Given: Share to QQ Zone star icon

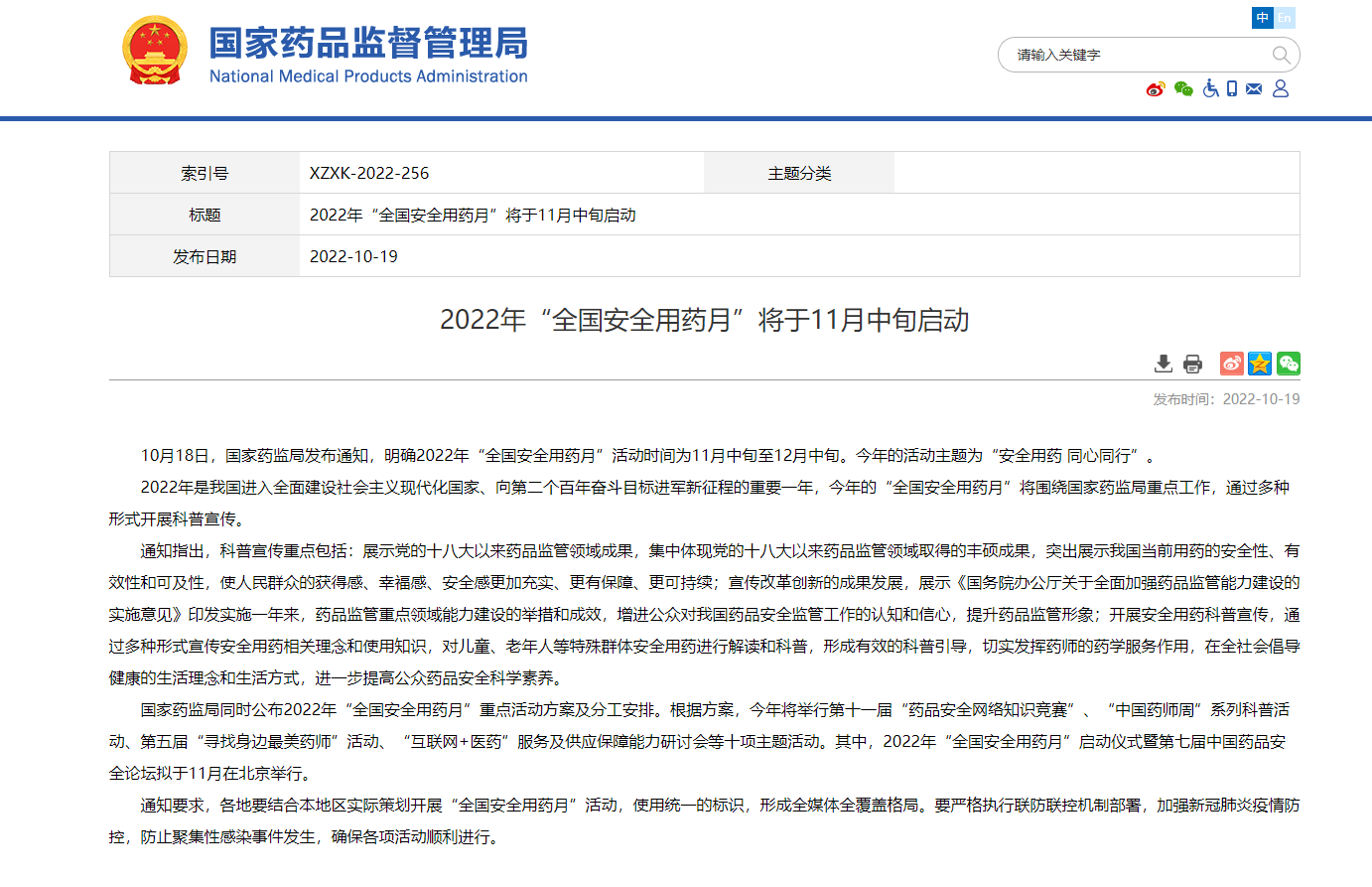Looking at the screenshot, I should [1260, 364].
